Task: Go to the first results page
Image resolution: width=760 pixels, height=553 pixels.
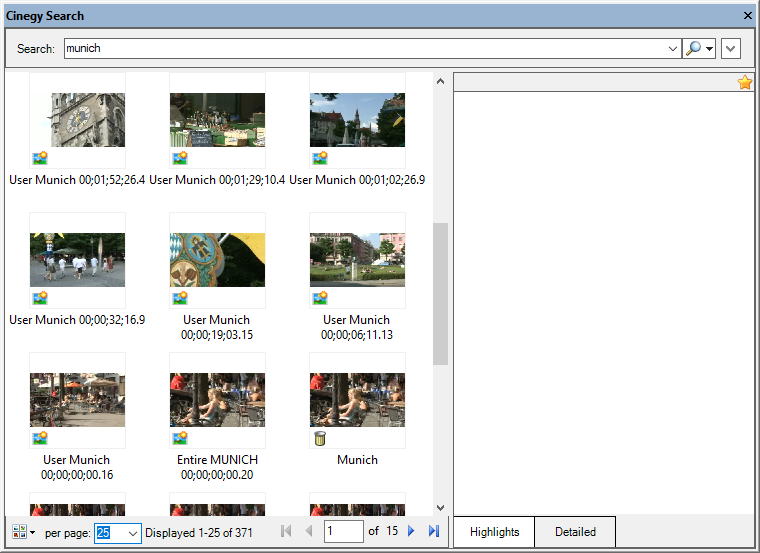Action: (x=286, y=531)
